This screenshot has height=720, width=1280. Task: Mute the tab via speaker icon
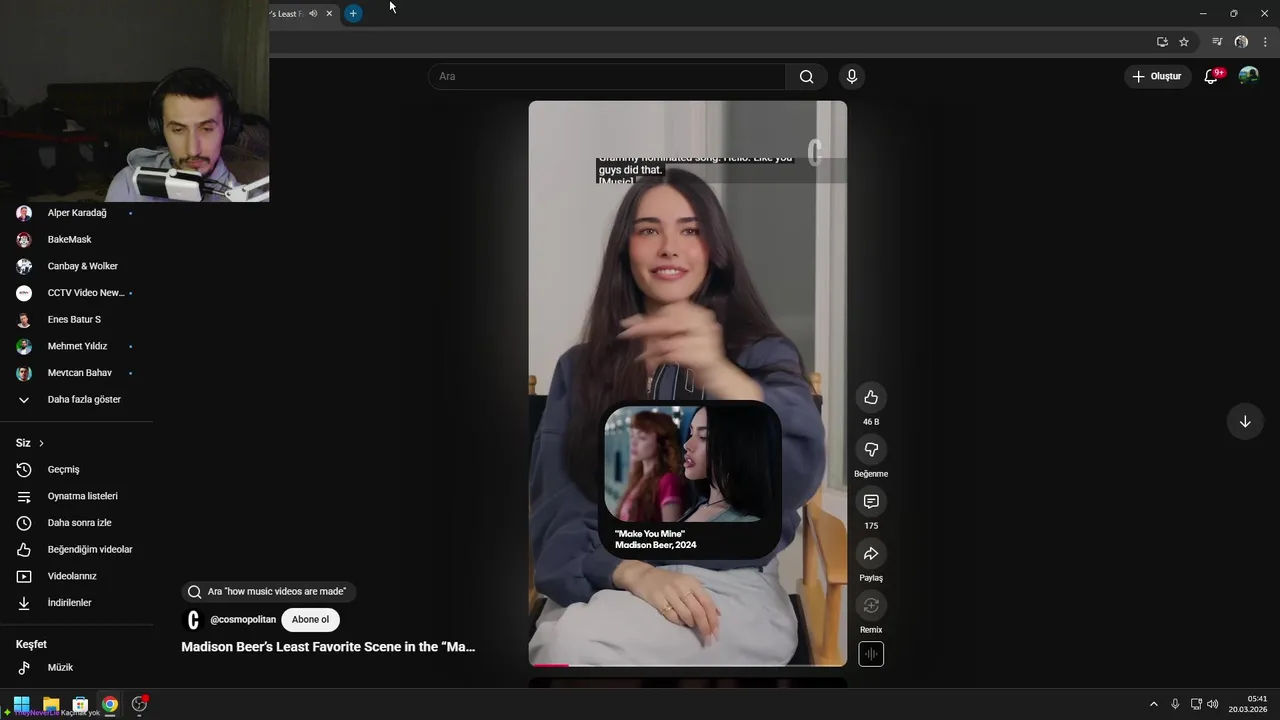coord(313,13)
